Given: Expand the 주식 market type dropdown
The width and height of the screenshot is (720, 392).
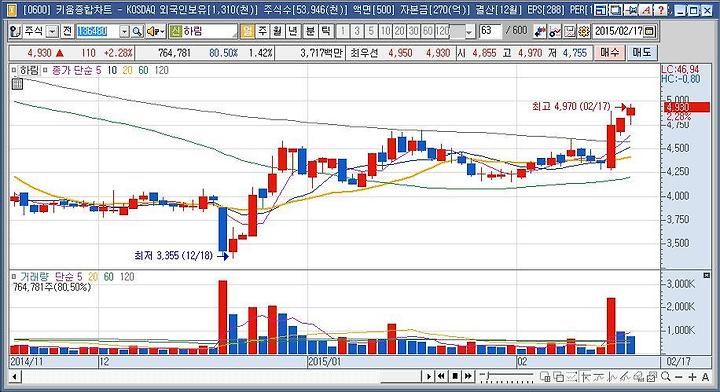Looking at the screenshot, I should 53,31.
